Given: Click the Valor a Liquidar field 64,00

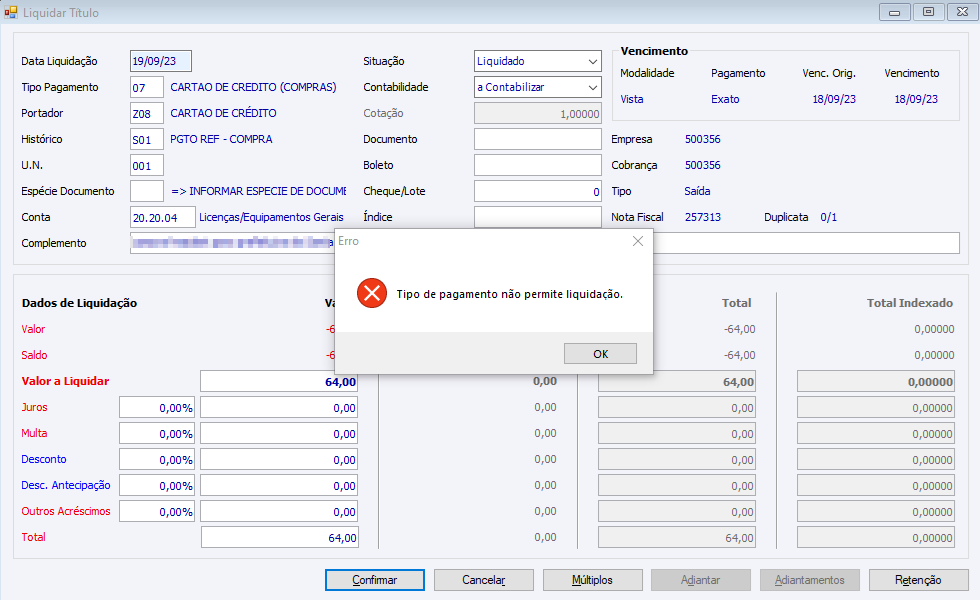Looking at the screenshot, I should tap(279, 381).
